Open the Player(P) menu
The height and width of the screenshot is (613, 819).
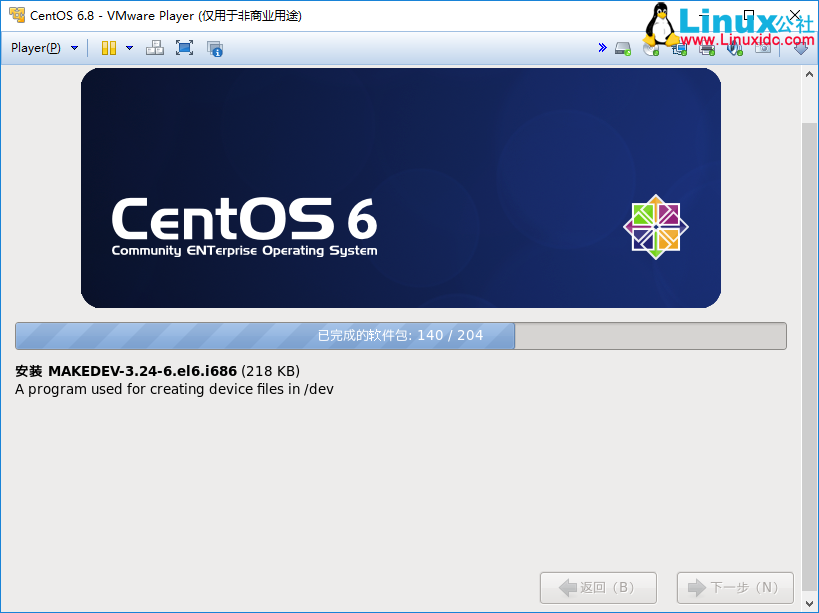point(35,48)
